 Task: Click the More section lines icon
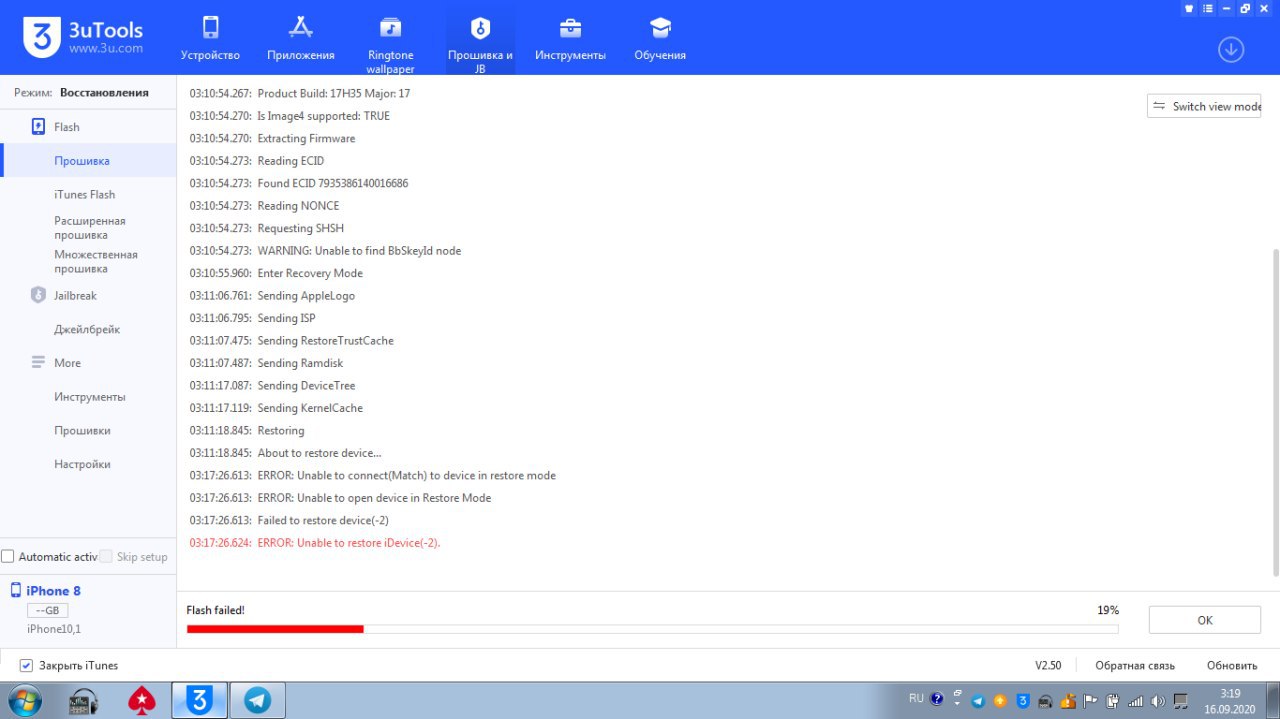38,362
